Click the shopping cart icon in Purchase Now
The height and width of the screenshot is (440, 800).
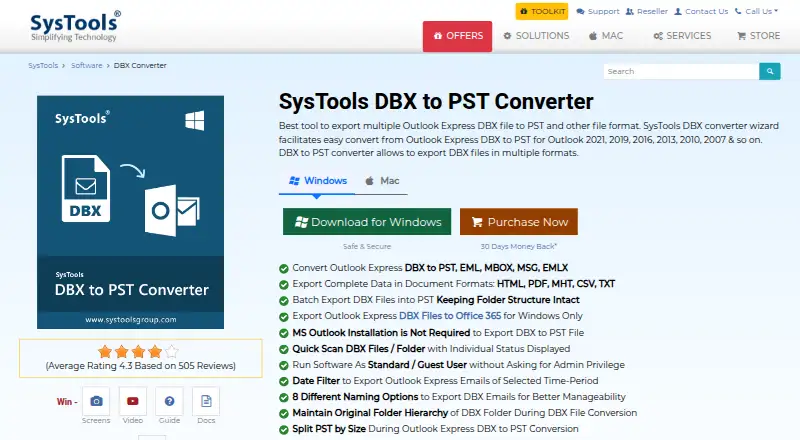(477, 222)
